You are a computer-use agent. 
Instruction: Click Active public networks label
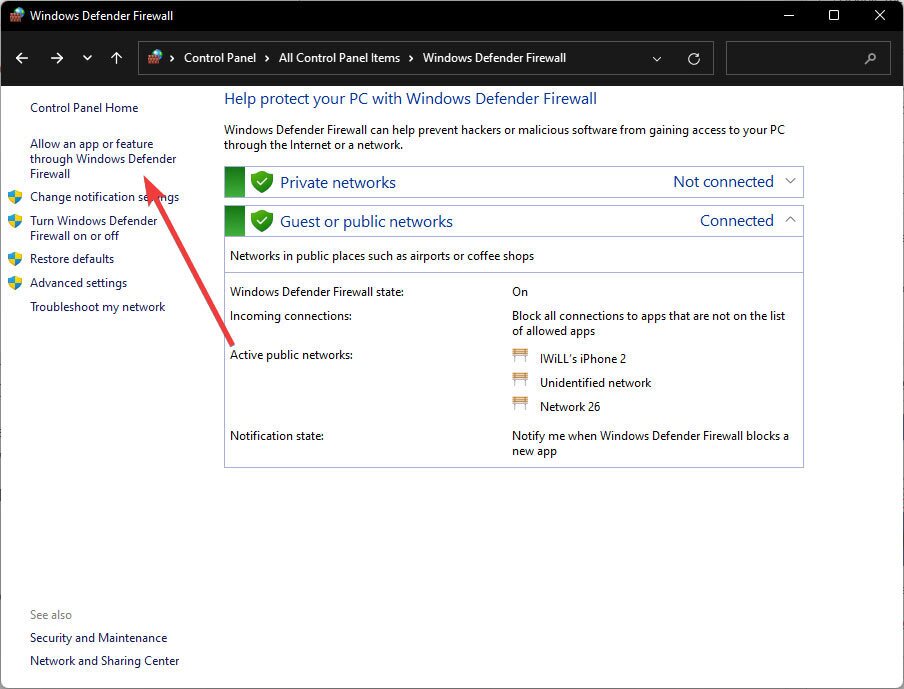tap(292, 355)
